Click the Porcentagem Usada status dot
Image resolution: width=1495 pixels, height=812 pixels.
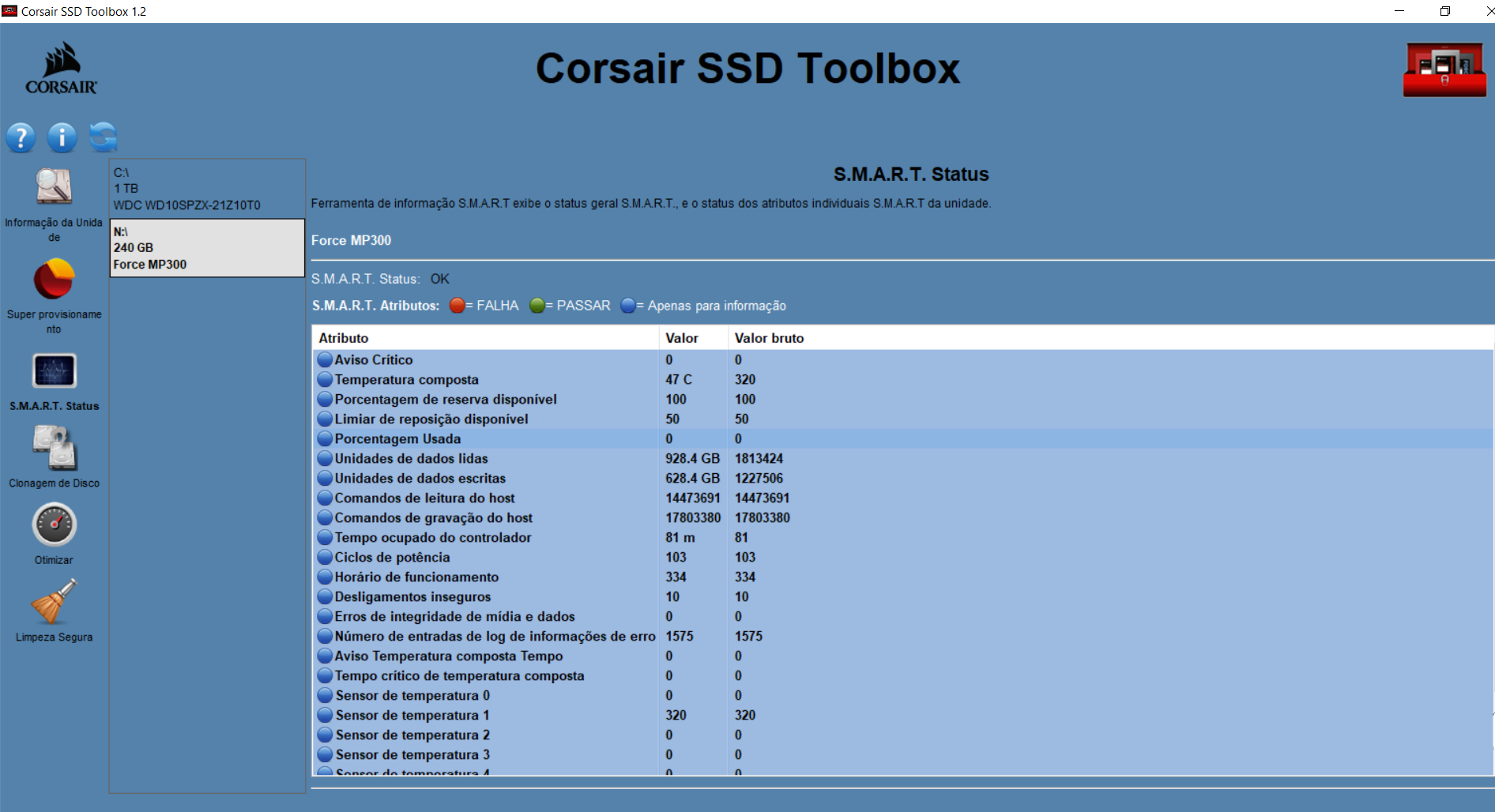325,438
